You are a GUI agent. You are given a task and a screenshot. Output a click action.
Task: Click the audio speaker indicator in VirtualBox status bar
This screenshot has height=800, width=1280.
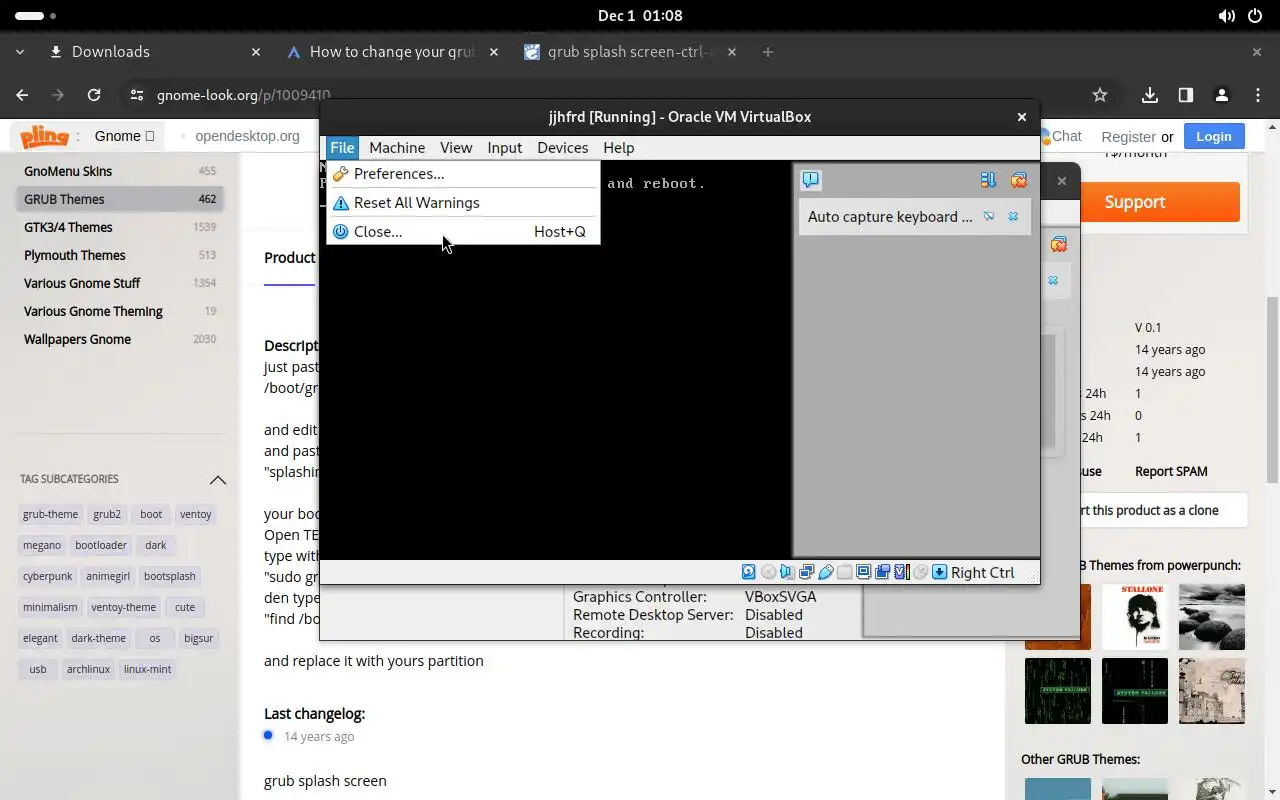click(x=787, y=572)
